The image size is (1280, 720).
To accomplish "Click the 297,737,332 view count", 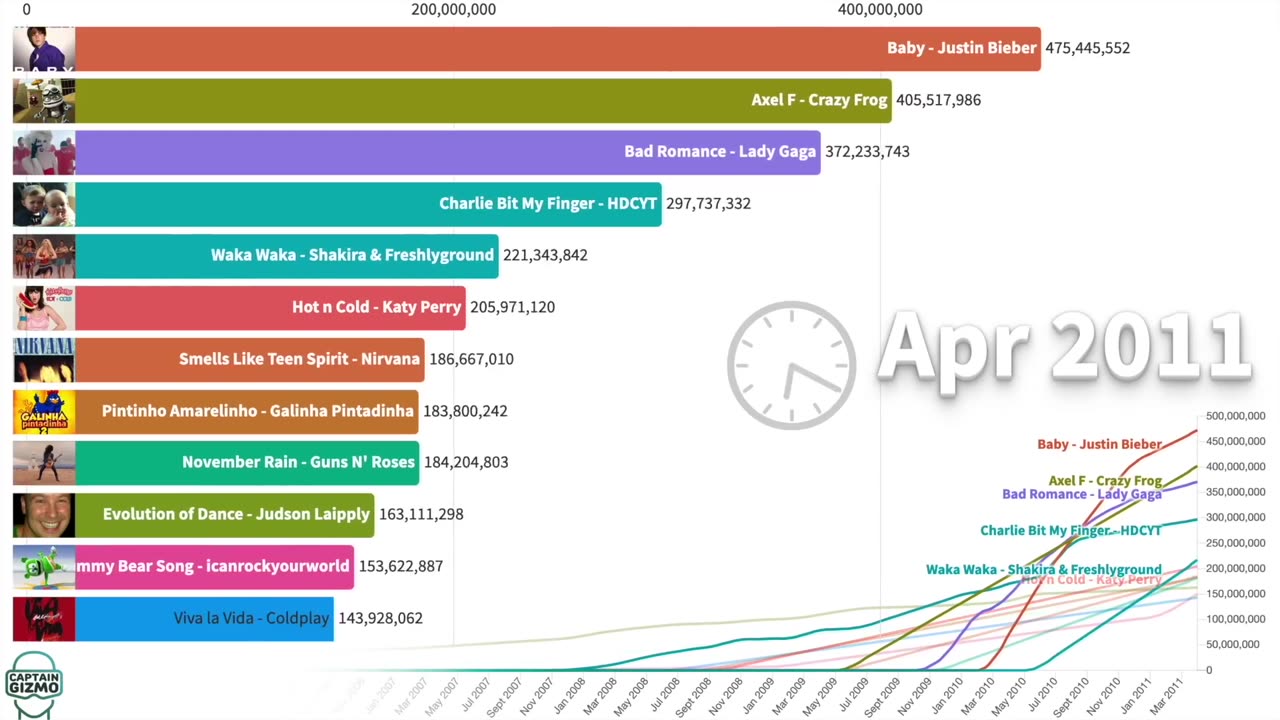I will tap(708, 204).
